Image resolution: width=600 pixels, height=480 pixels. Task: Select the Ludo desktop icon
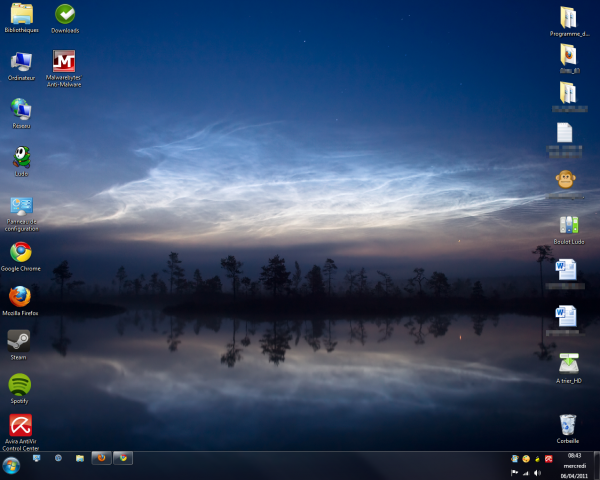(20, 157)
